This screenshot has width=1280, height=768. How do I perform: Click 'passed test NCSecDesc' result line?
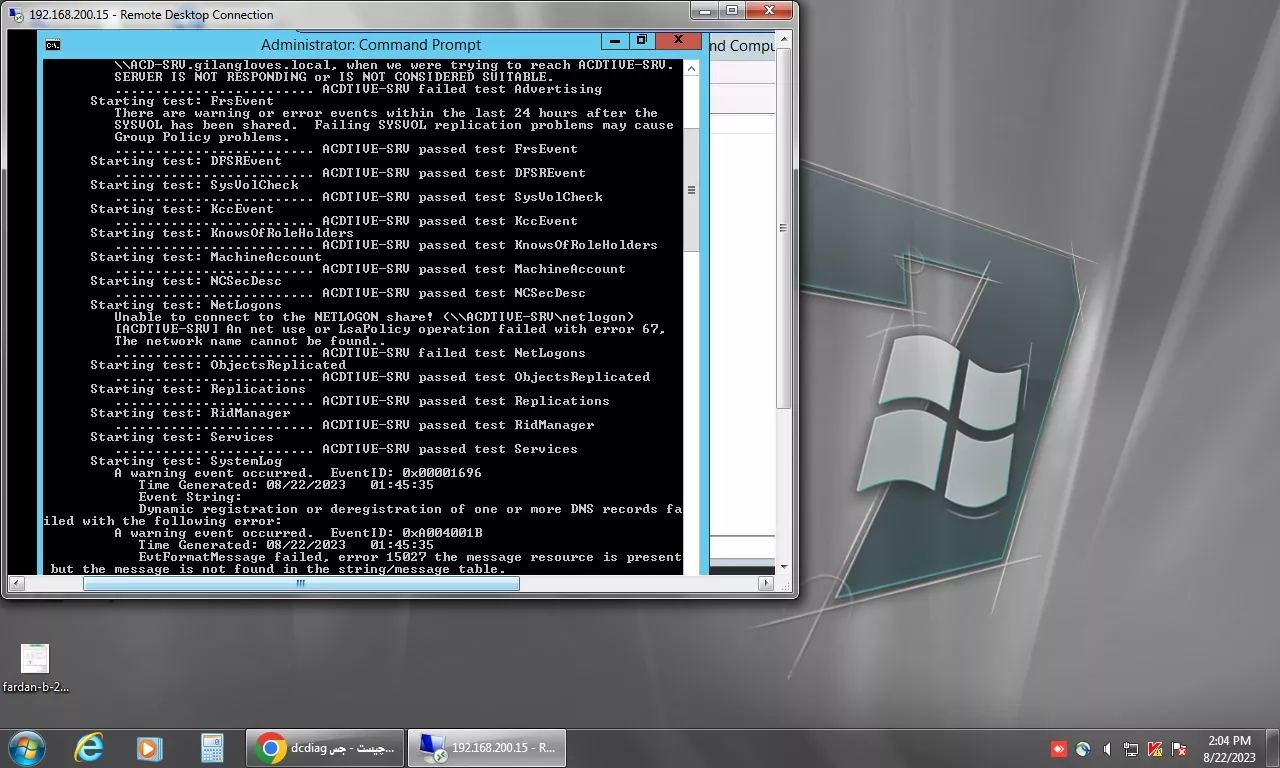click(350, 293)
